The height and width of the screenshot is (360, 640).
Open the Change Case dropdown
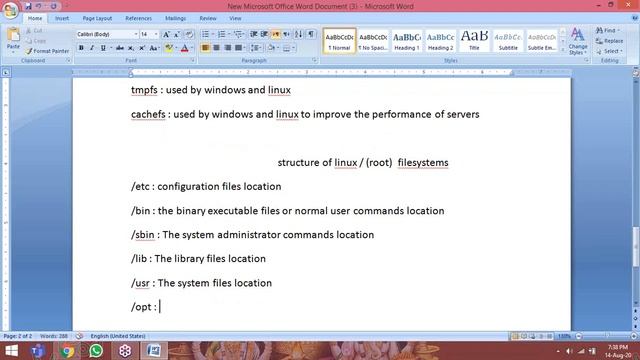point(154,48)
